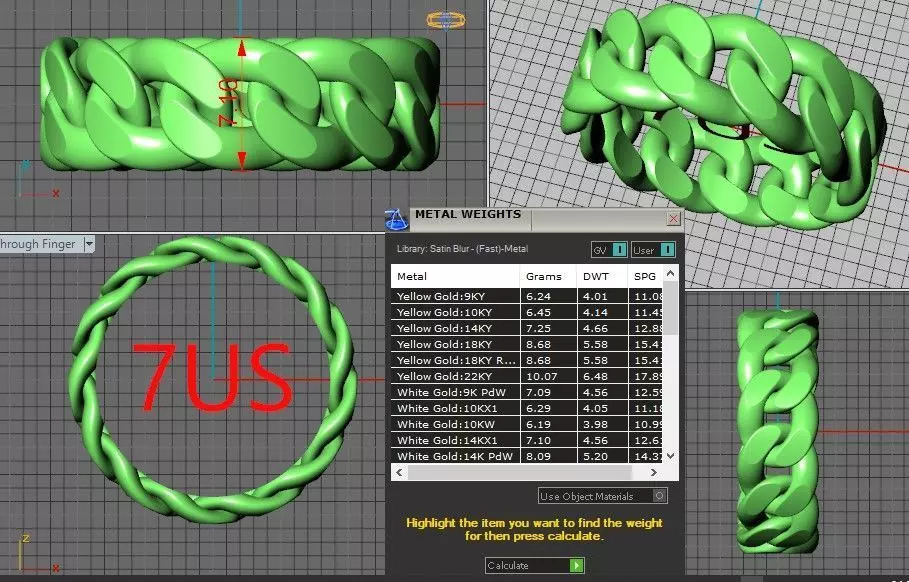
Task: Click the vertical scrollbar thumb in metal list
Action: 671,308
